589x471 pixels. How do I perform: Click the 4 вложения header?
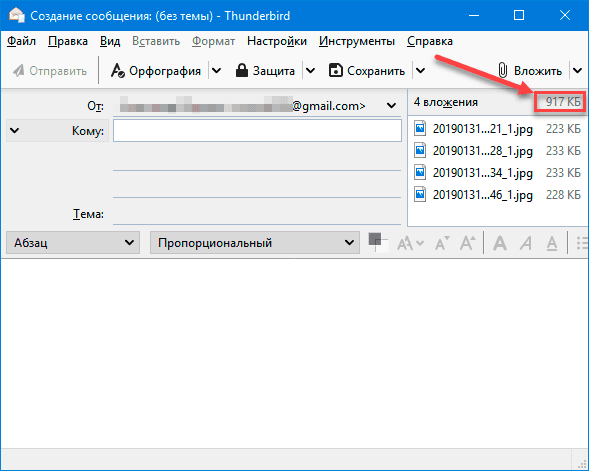446,102
